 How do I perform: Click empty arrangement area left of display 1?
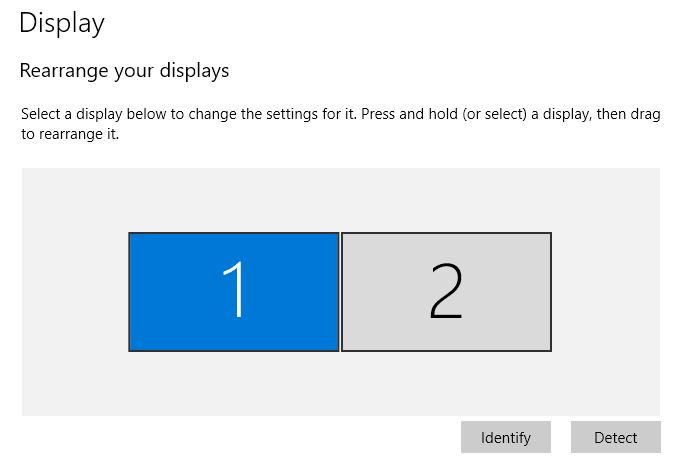[75, 292]
